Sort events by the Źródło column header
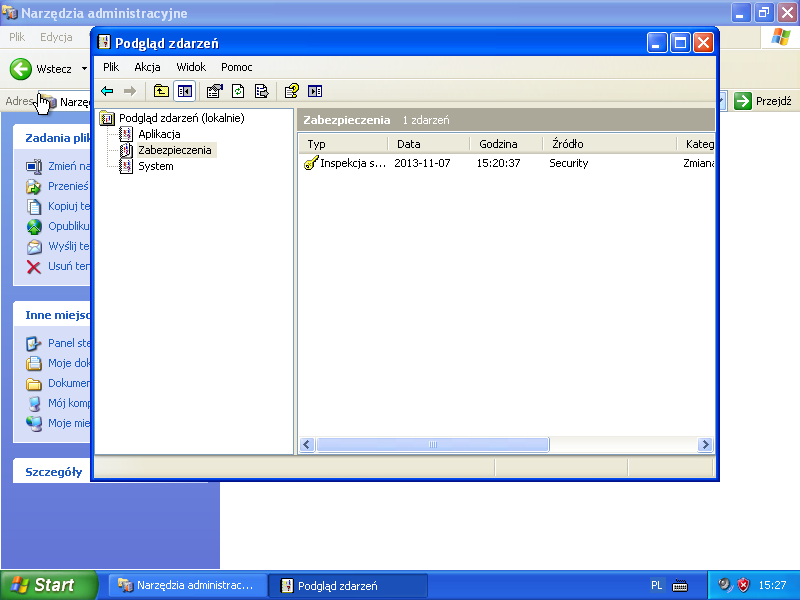Image resolution: width=800 pixels, height=600 pixels. pyautogui.click(x=567, y=144)
